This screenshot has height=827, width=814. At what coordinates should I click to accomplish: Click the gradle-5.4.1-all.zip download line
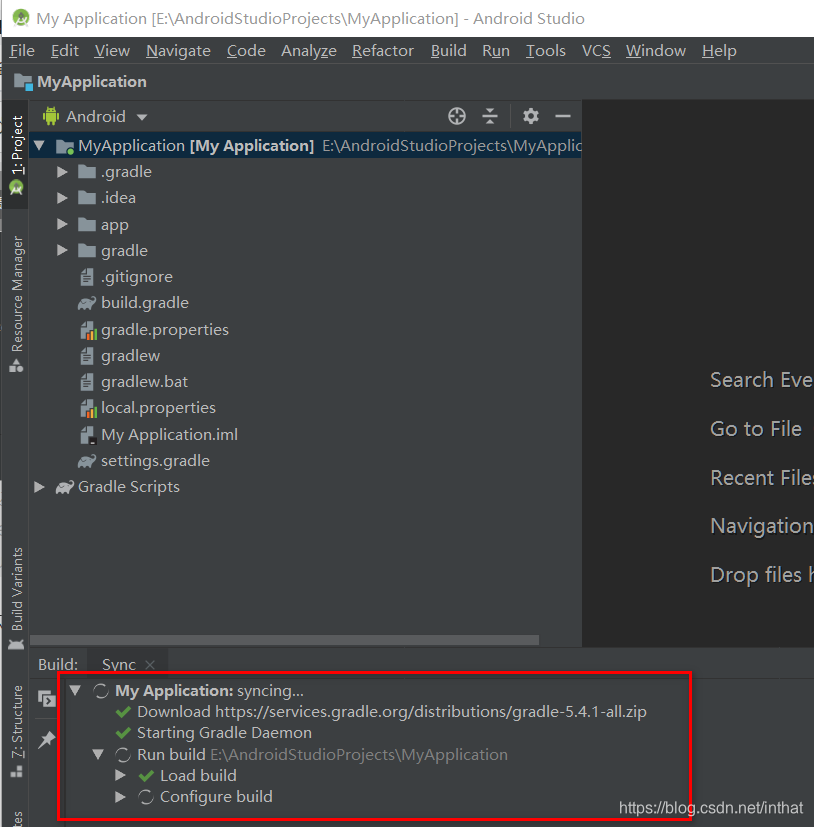click(x=391, y=712)
